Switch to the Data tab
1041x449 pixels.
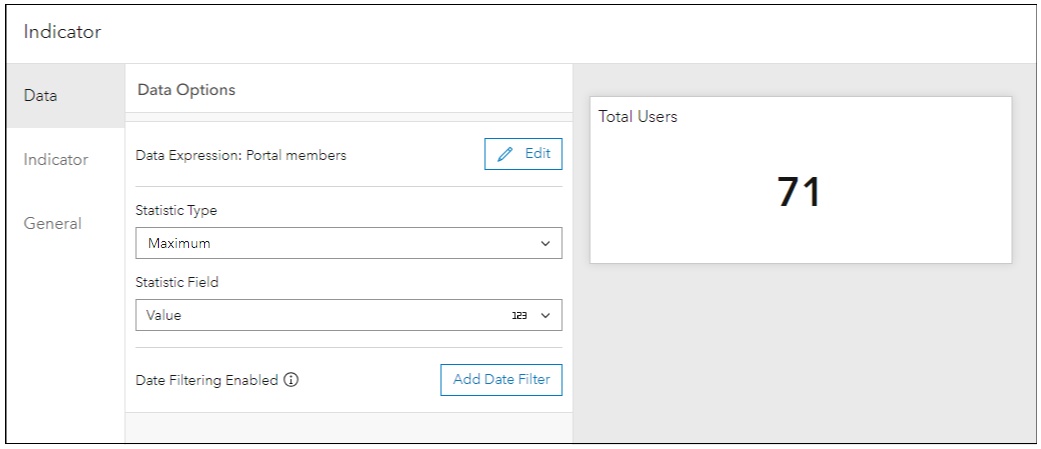click(41, 96)
